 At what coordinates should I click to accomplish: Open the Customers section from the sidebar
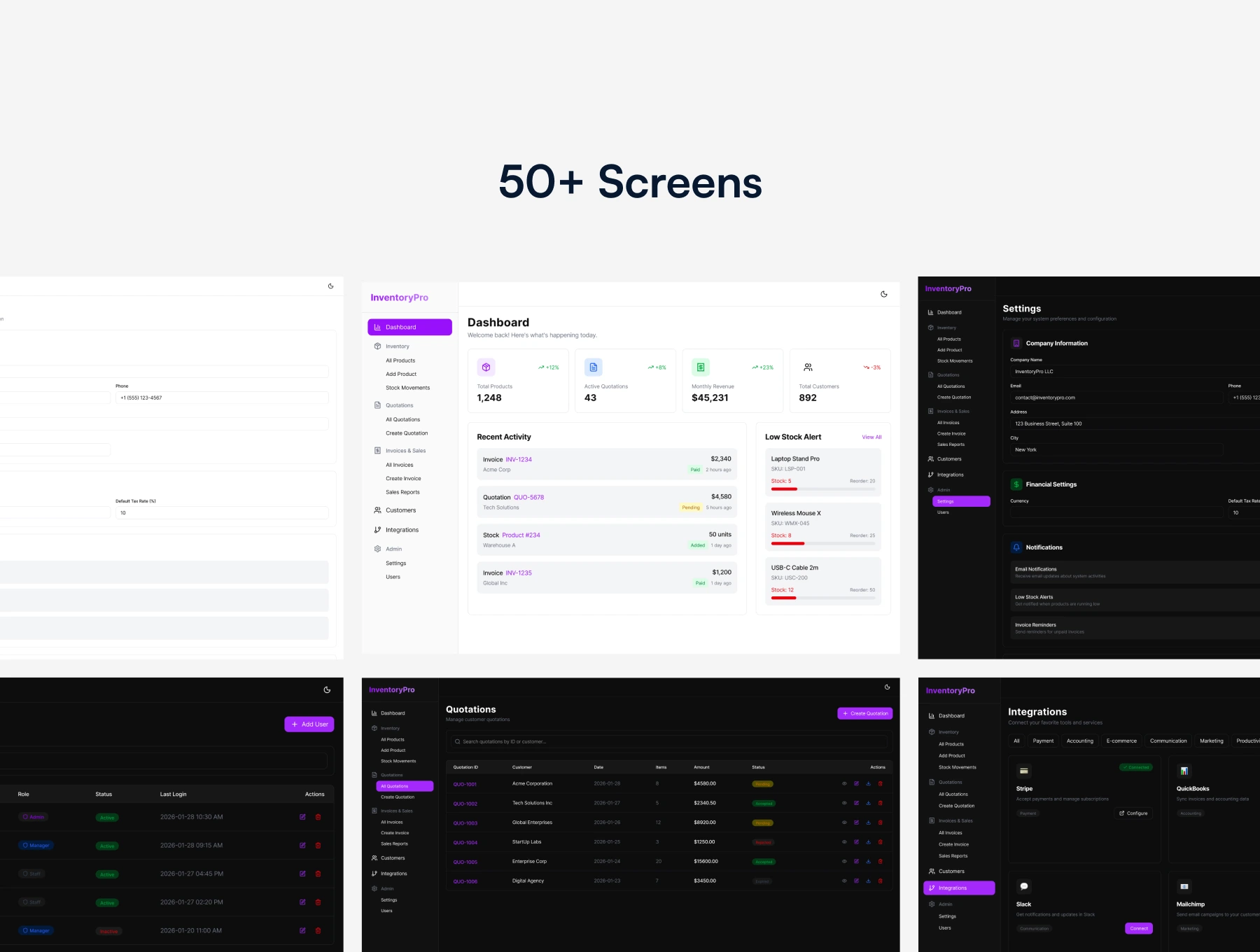point(399,510)
